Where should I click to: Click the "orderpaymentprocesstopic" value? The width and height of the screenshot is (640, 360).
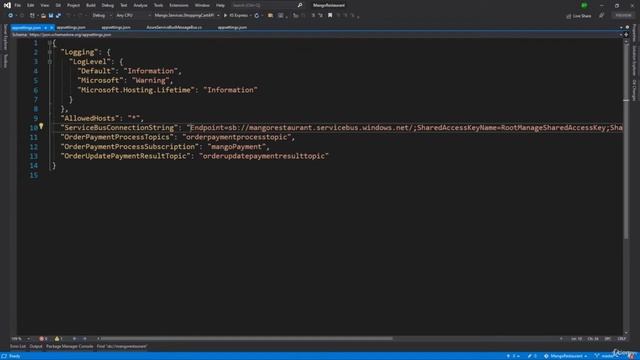click(x=237, y=137)
